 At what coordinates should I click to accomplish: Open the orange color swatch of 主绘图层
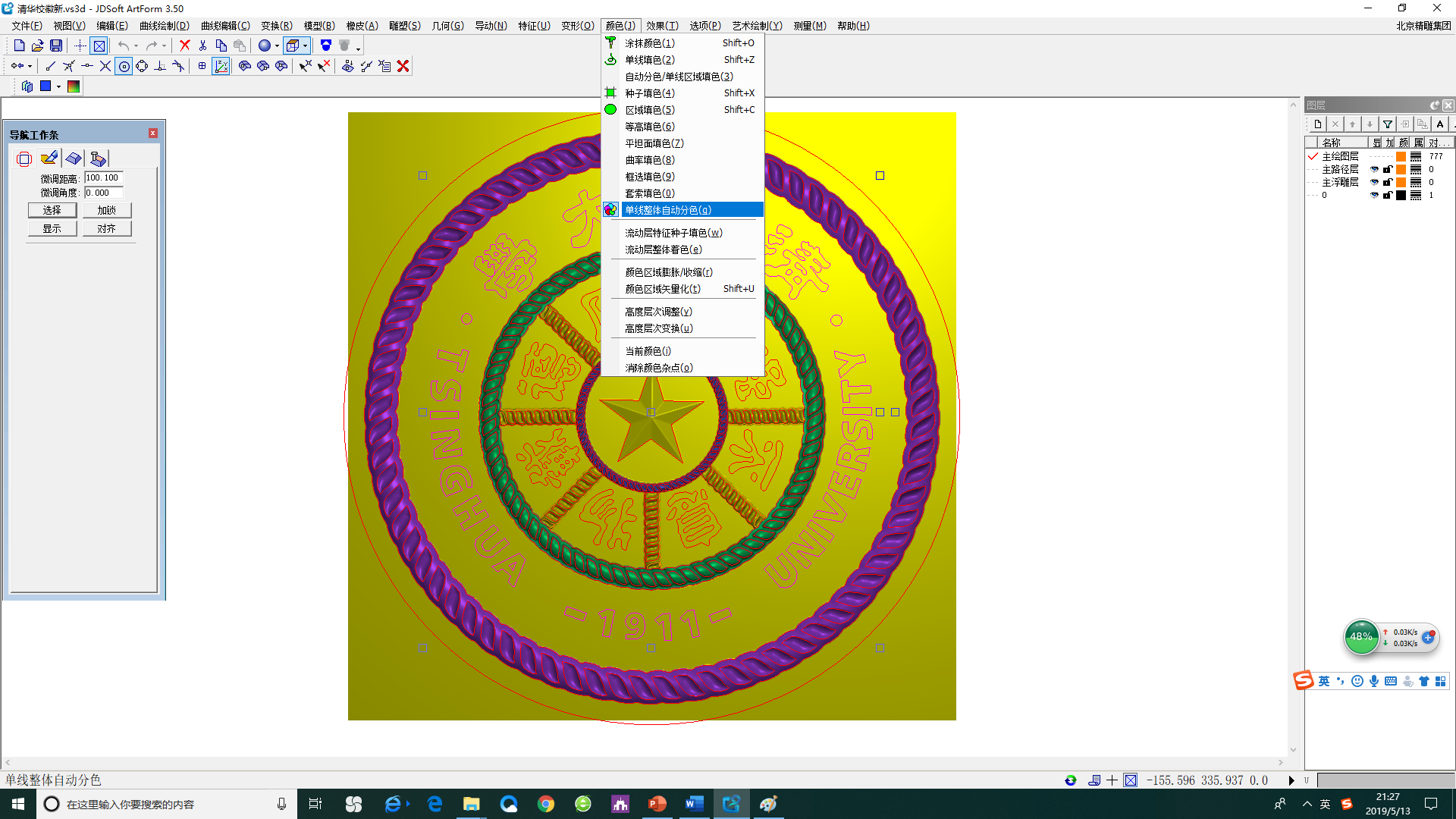click(x=1401, y=156)
